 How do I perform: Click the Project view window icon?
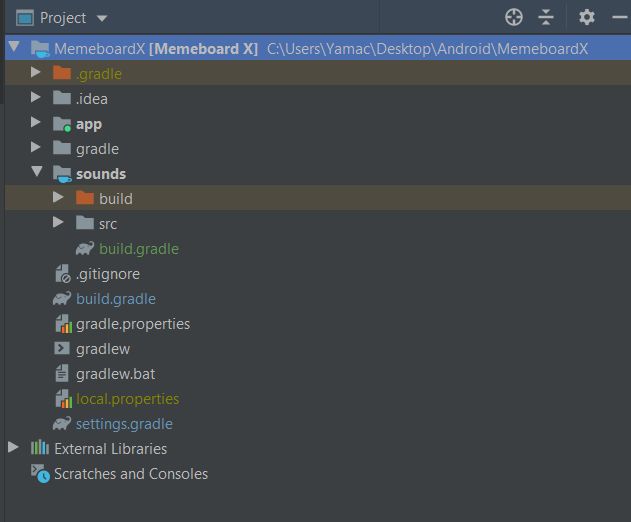25,18
